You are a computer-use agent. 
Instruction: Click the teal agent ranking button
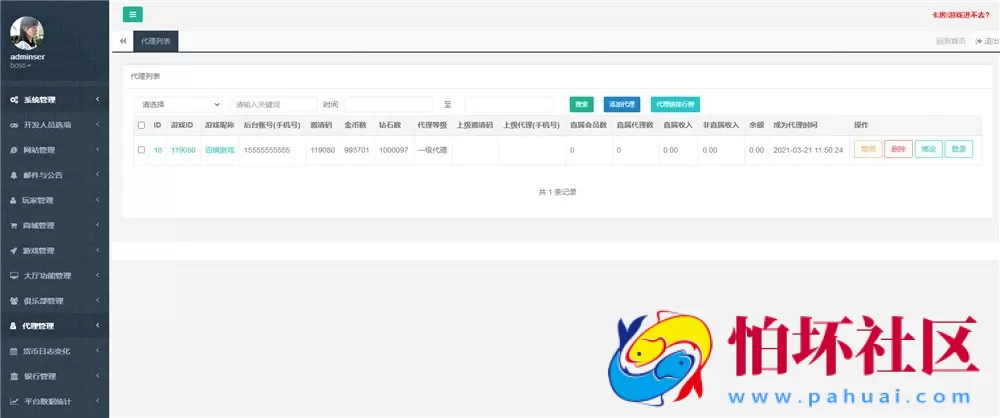coord(675,104)
